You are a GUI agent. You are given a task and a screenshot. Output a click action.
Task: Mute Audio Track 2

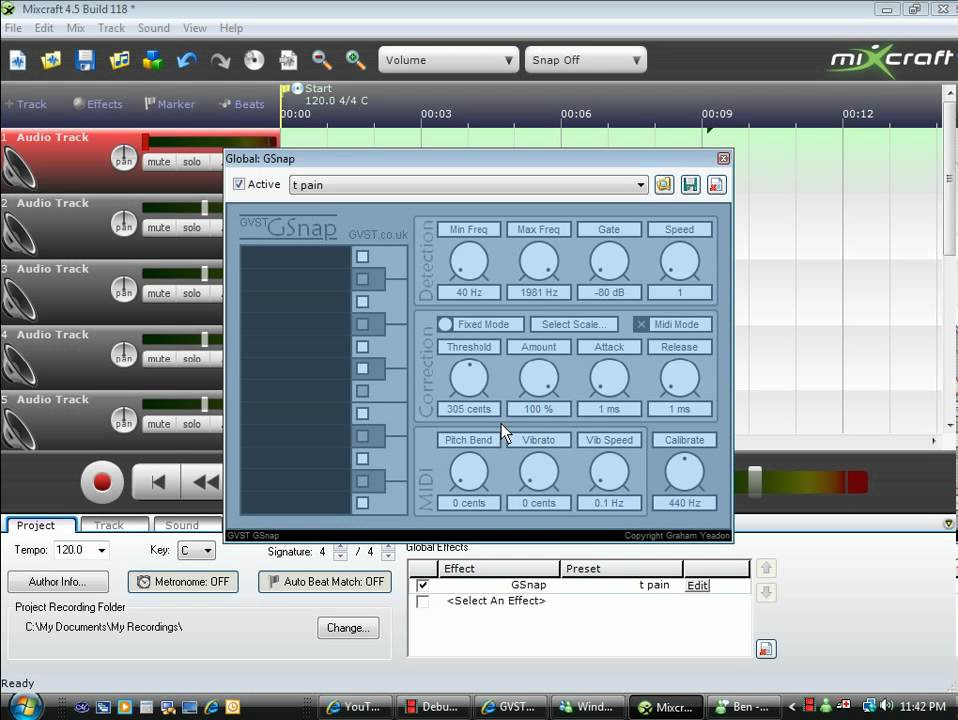159,228
